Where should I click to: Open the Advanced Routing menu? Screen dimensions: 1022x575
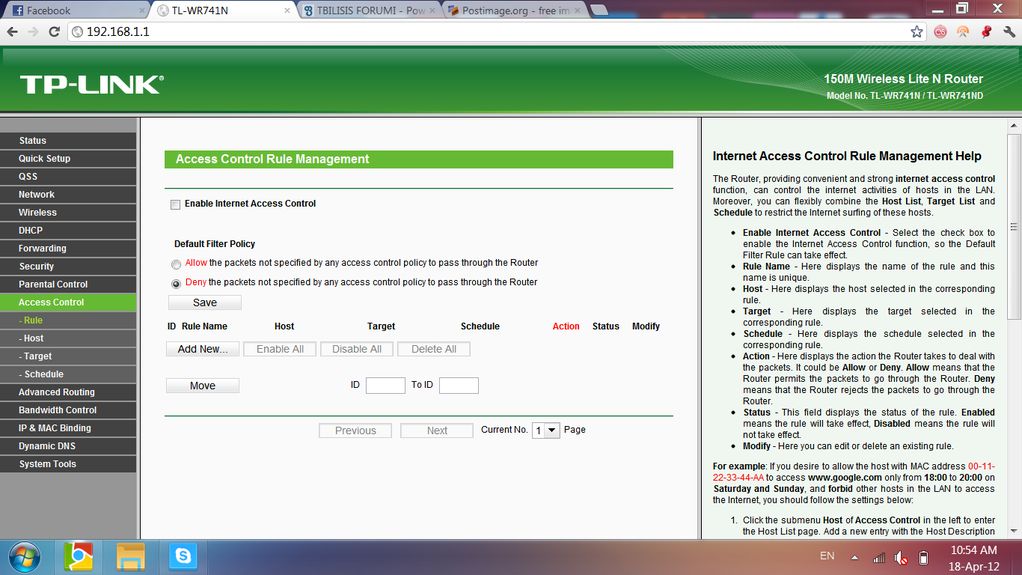68,392
